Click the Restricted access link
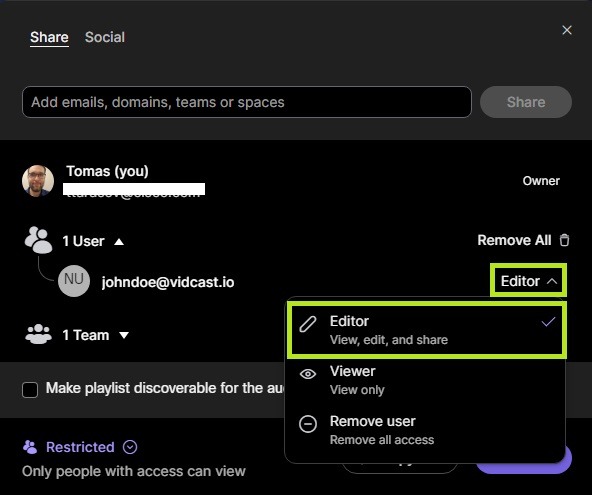The image size is (592, 495). point(80,447)
